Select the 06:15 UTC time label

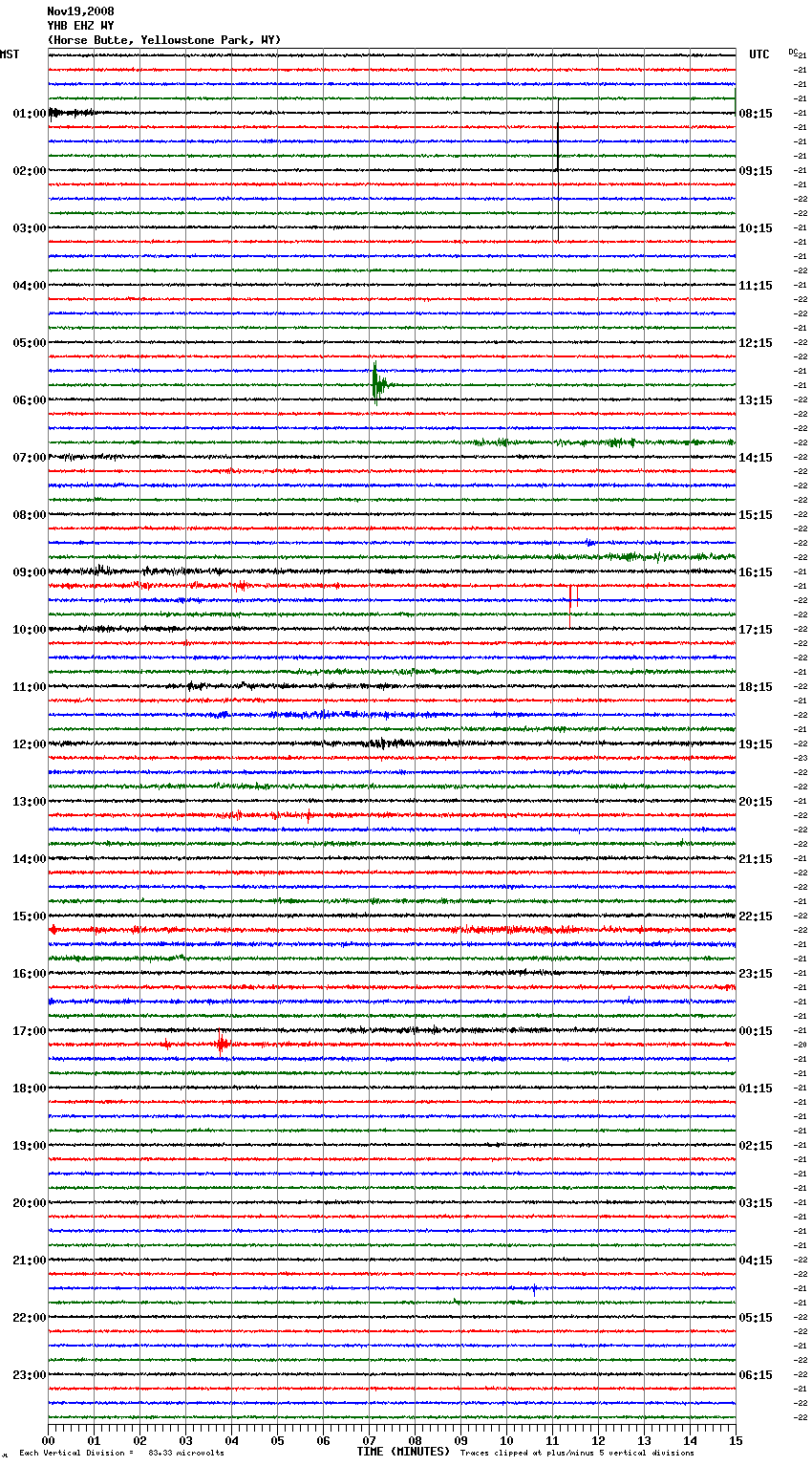tap(756, 1375)
